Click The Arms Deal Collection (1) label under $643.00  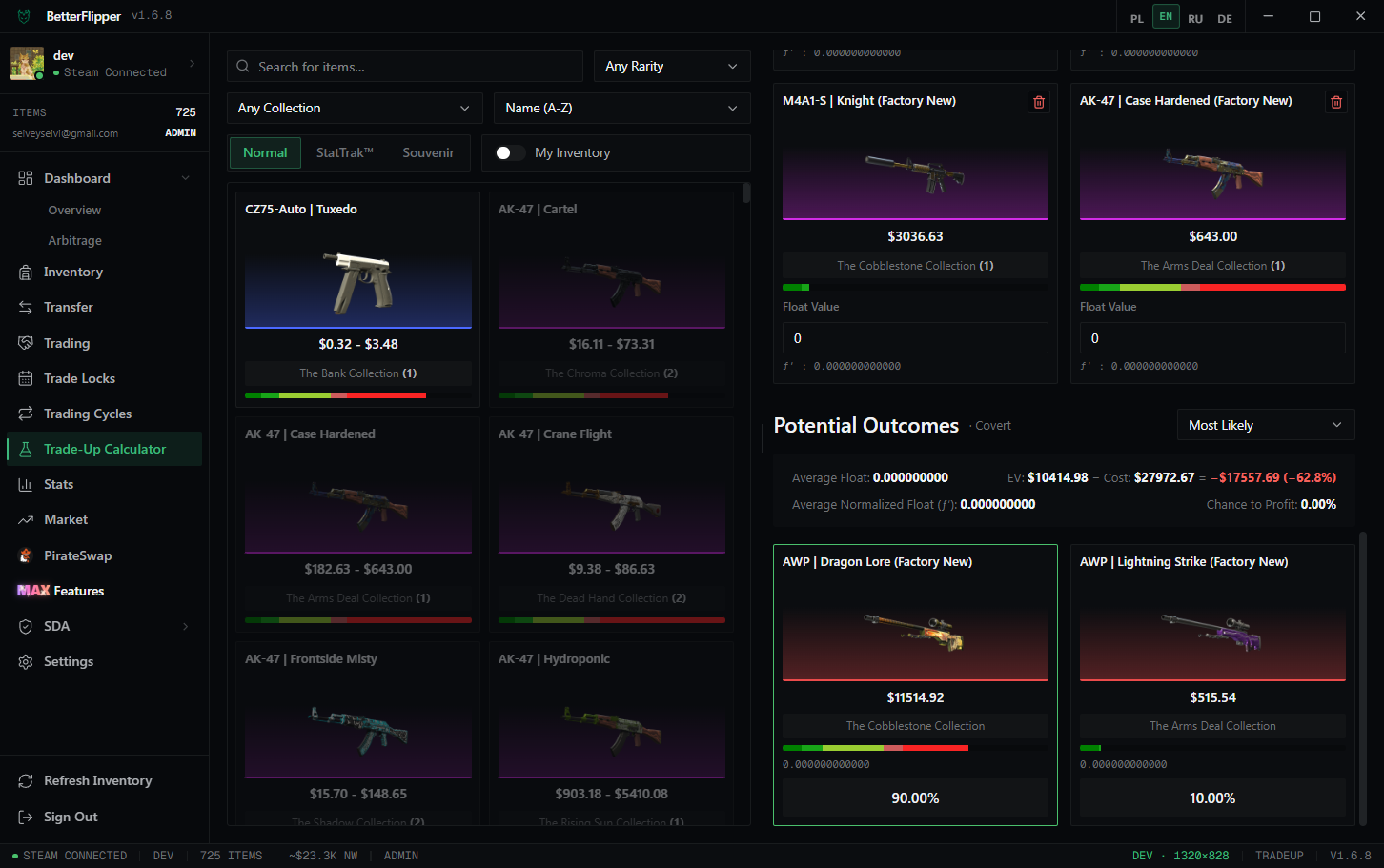[1212, 266]
